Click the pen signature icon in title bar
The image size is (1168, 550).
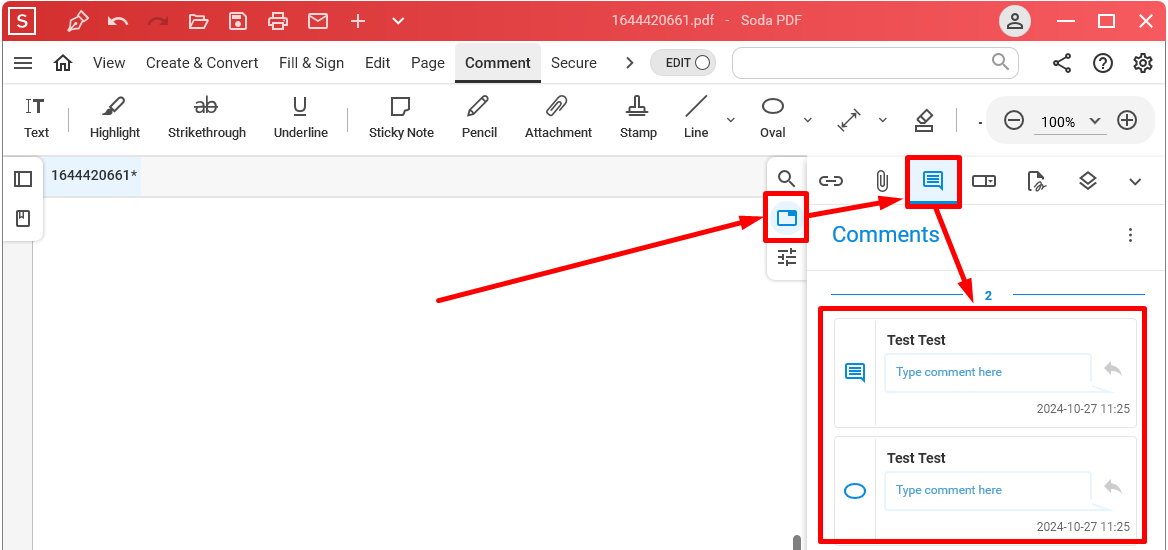[77, 21]
